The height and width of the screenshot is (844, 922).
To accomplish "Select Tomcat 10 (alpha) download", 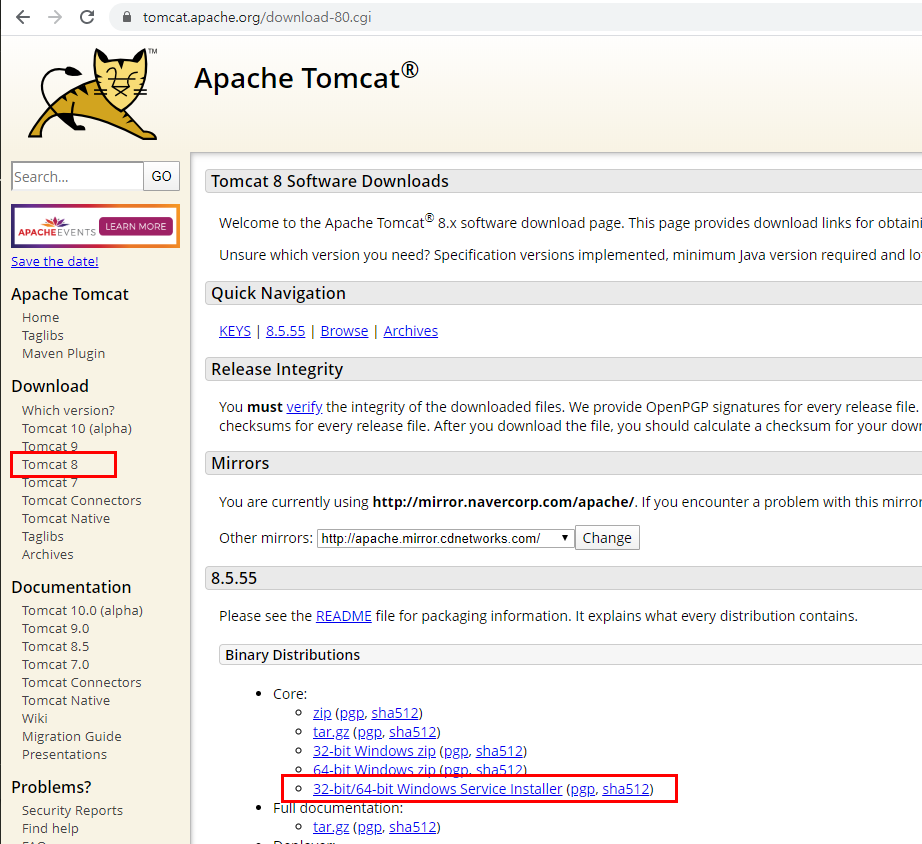I will 77,429.
